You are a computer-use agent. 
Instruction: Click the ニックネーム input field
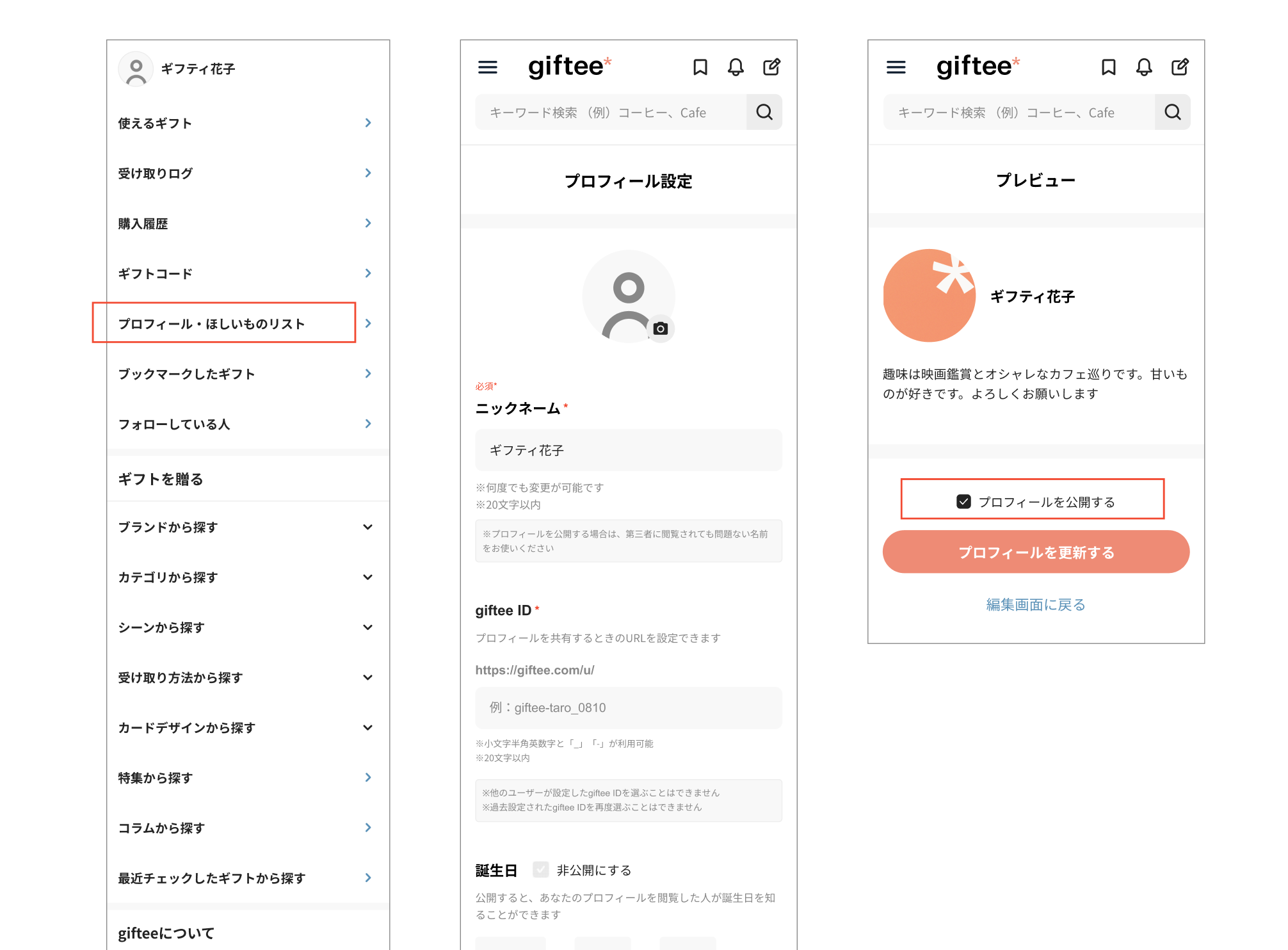629,451
